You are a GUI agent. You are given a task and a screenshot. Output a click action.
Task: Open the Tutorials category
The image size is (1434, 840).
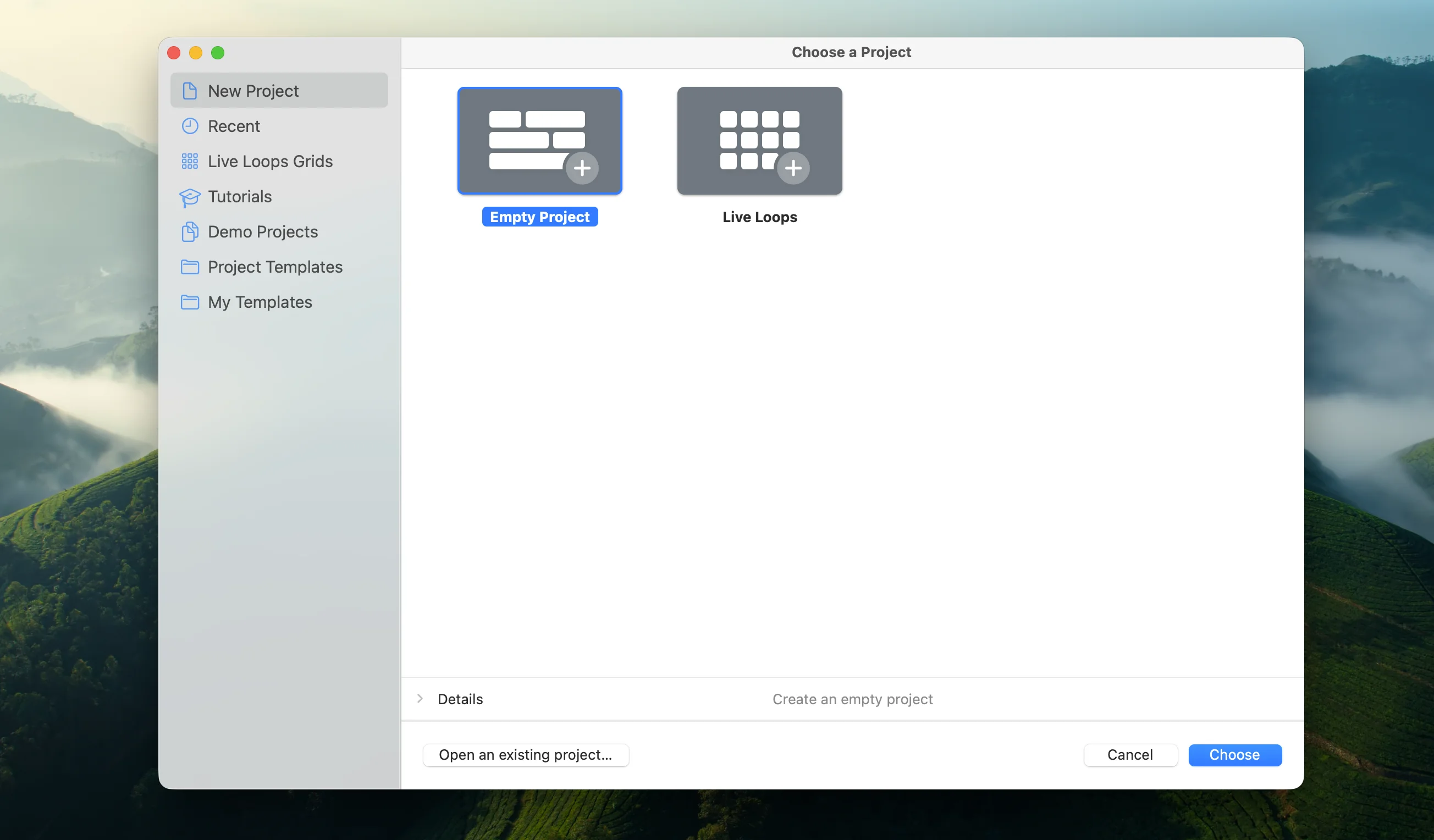(240, 196)
